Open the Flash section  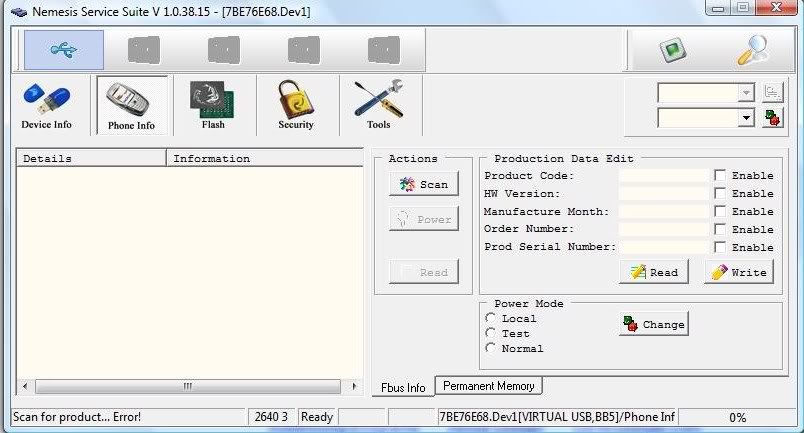click(213, 105)
